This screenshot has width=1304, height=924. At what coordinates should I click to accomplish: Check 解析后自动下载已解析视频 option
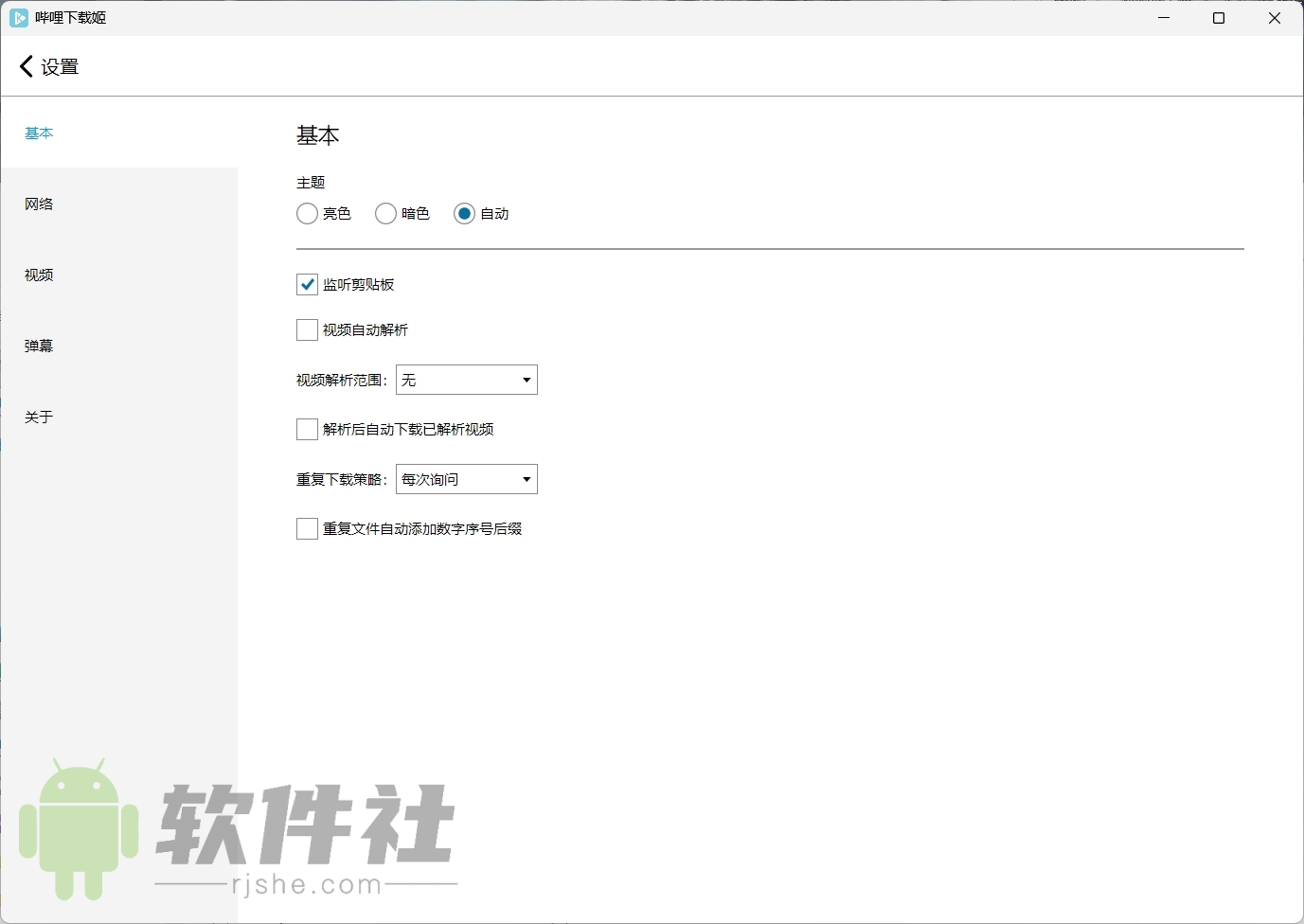tap(306, 429)
